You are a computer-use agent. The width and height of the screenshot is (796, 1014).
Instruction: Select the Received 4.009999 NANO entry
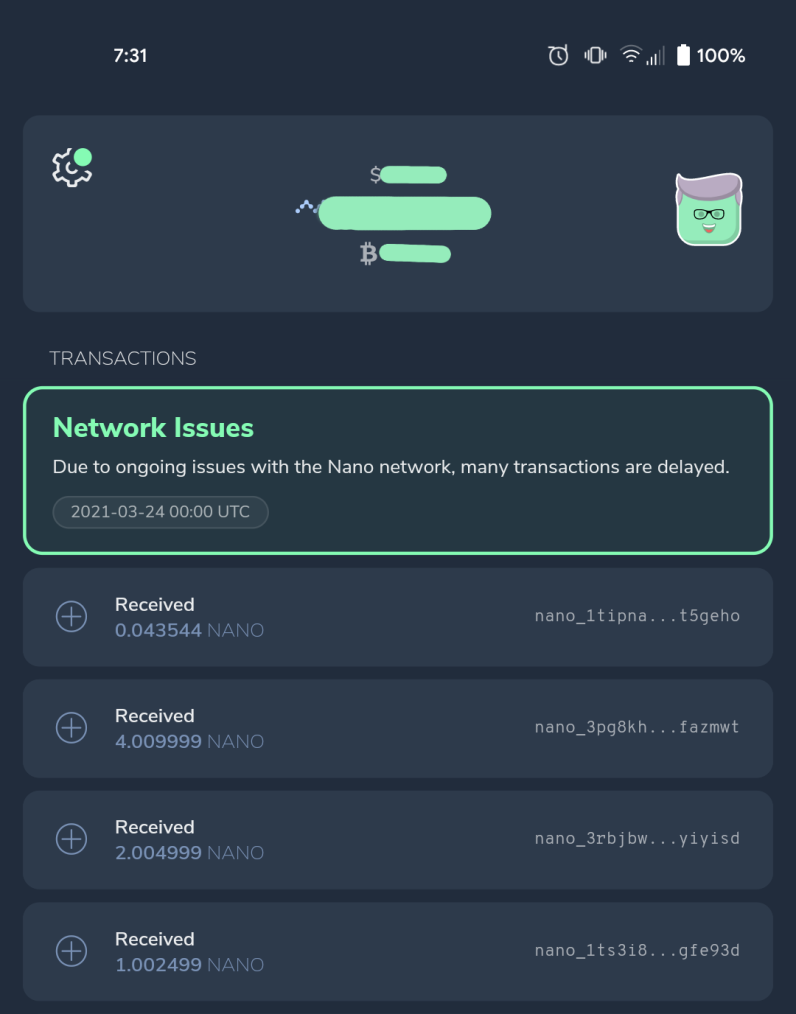click(398, 728)
